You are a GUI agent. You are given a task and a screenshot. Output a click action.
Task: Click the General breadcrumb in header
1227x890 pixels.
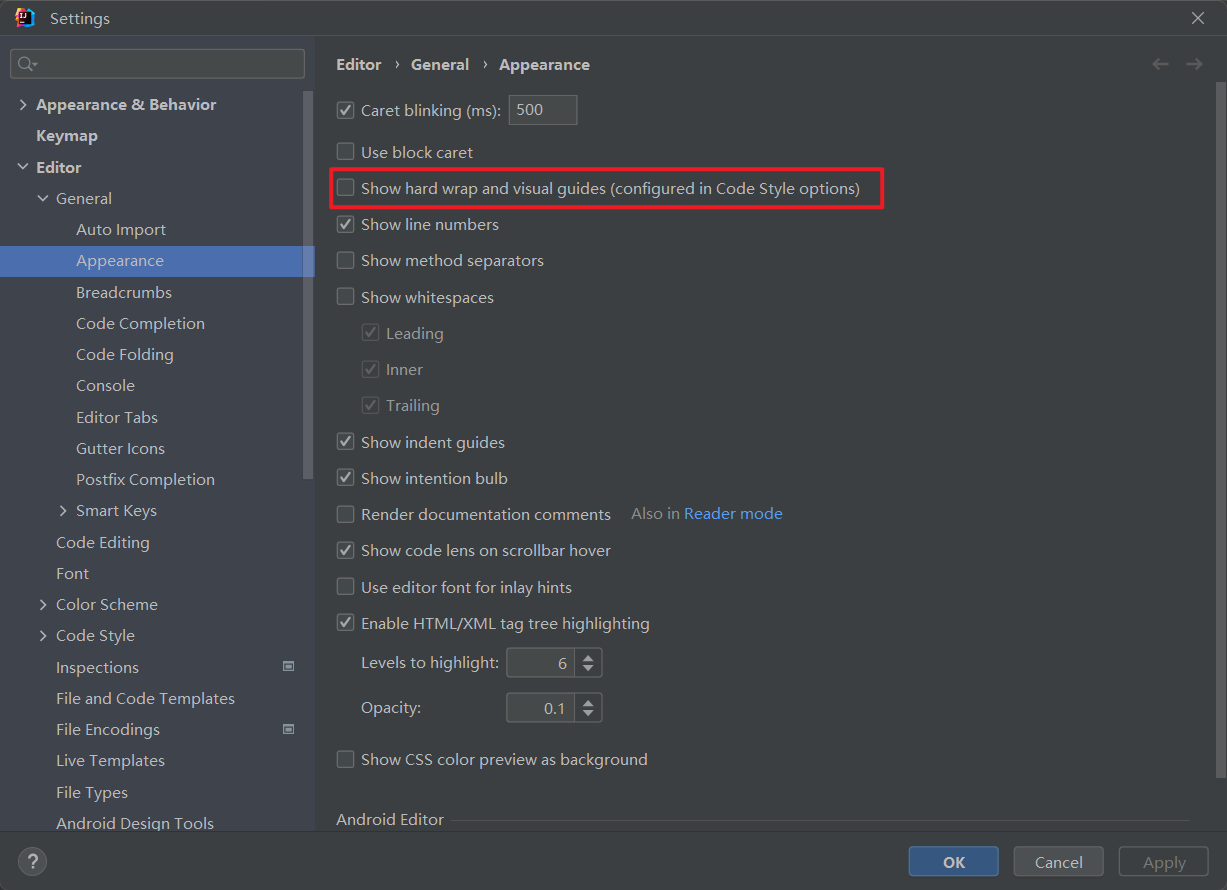tap(439, 64)
